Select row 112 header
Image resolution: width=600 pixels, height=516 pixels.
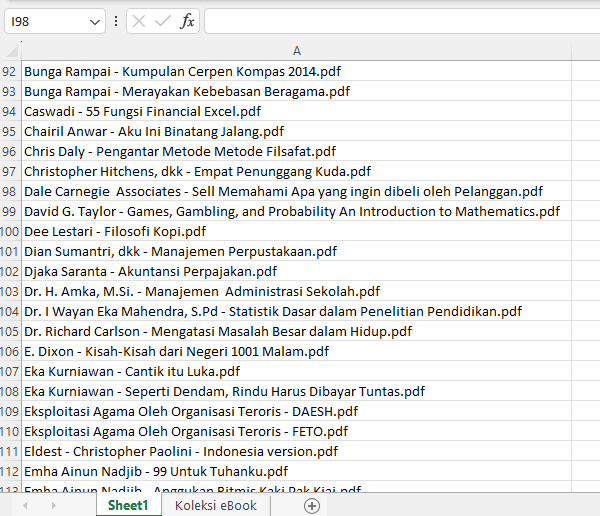coord(9,471)
